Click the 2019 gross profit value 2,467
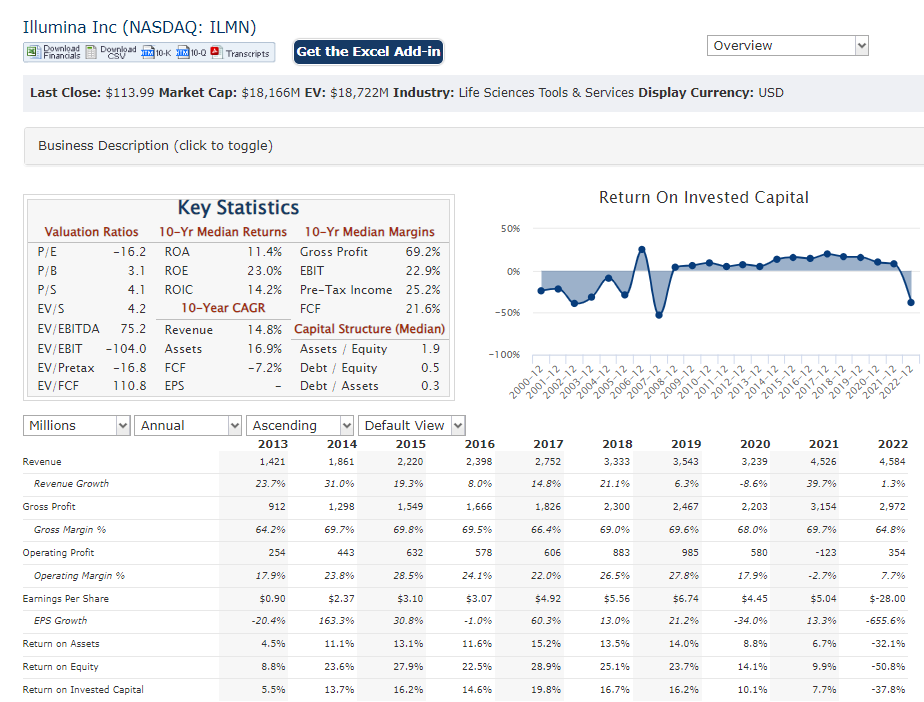This screenshot has width=924, height=702. [685, 507]
